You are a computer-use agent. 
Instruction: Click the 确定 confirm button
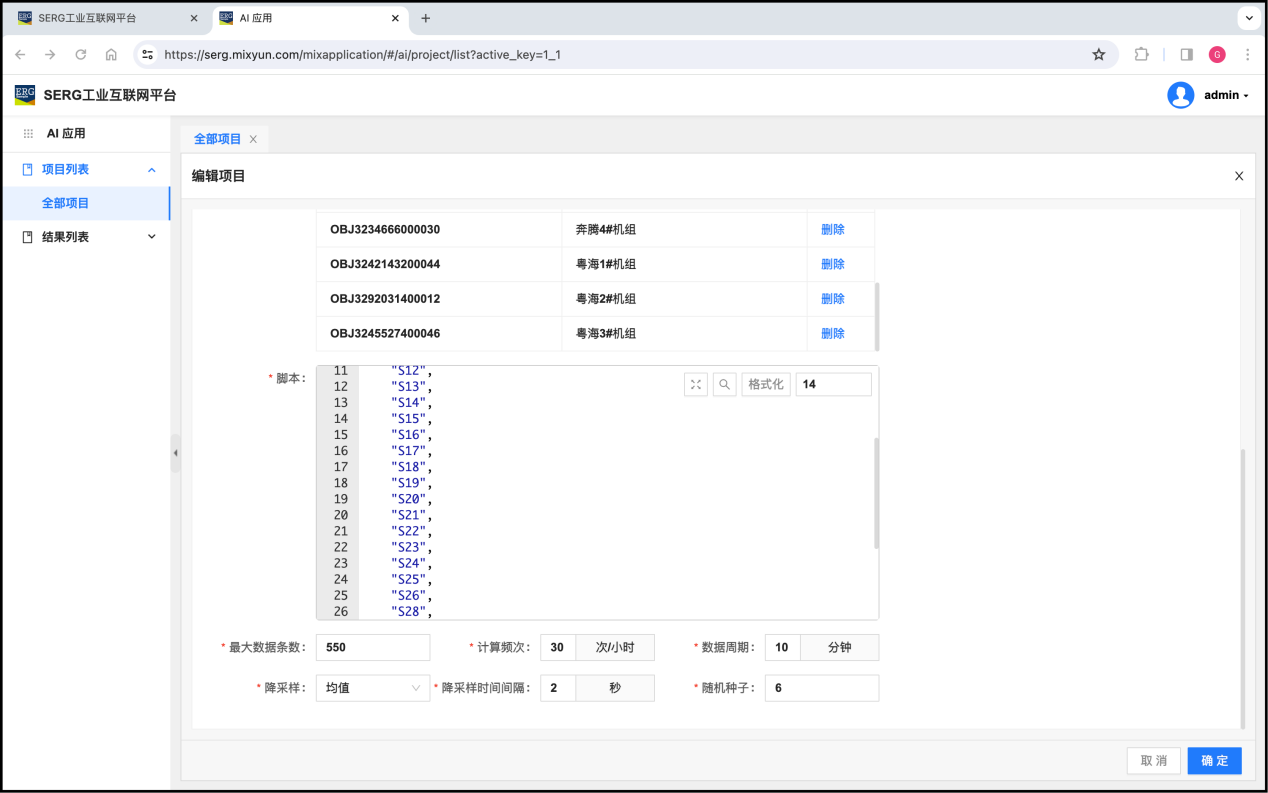click(x=1214, y=761)
